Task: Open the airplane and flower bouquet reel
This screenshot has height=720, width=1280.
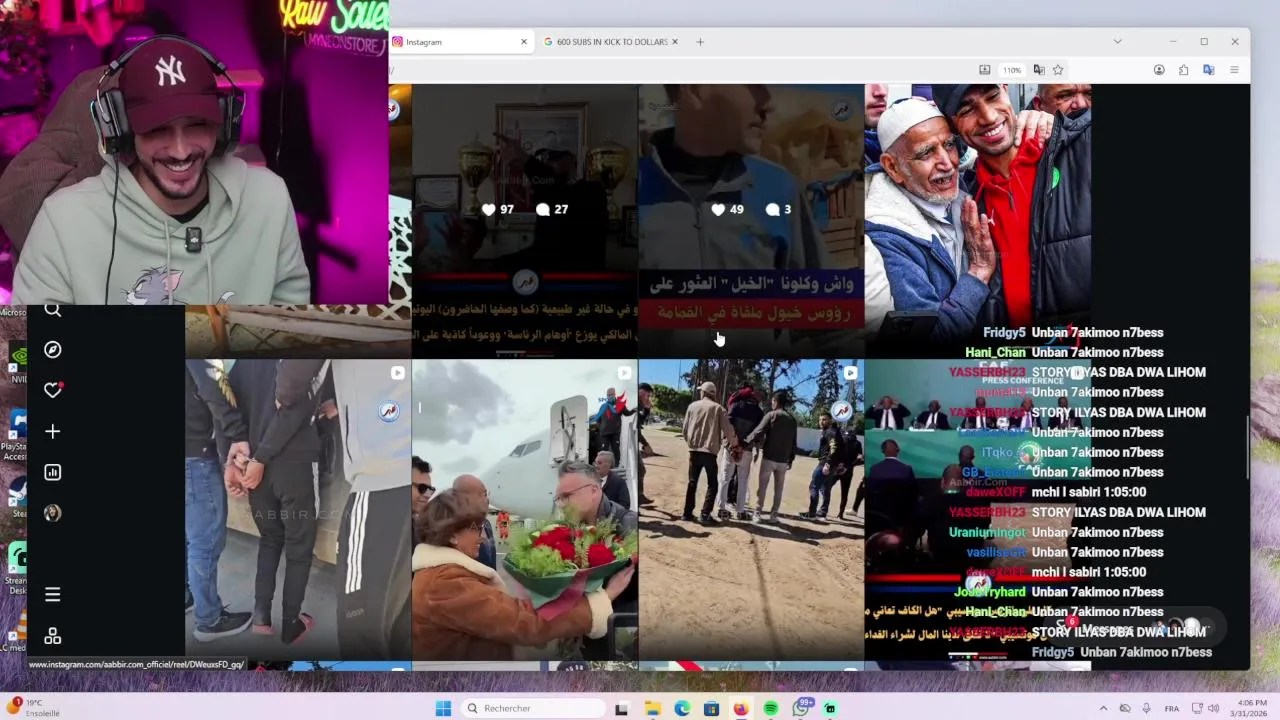Action: [525, 509]
